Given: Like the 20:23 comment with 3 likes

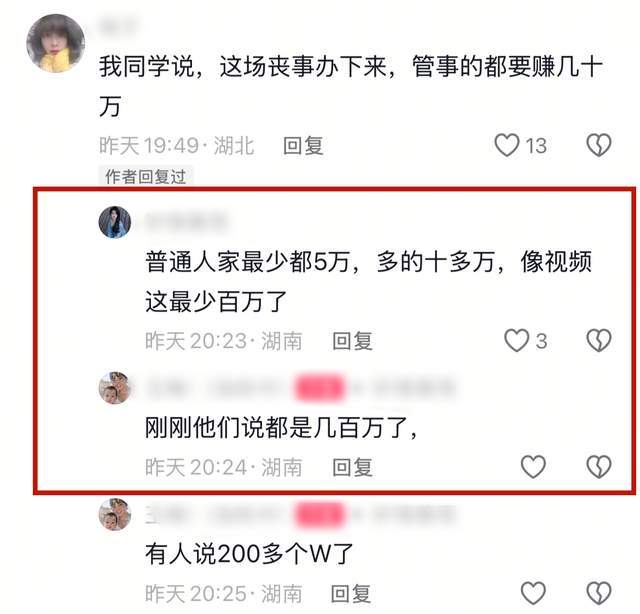Looking at the screenshot, I should pos(517,340).
